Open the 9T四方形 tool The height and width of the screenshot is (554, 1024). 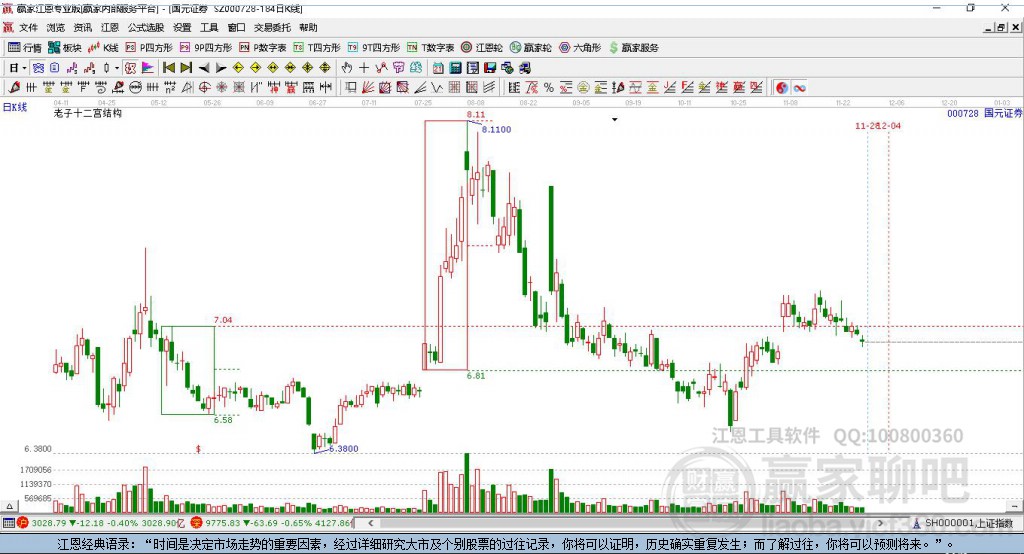coord(374,48)
